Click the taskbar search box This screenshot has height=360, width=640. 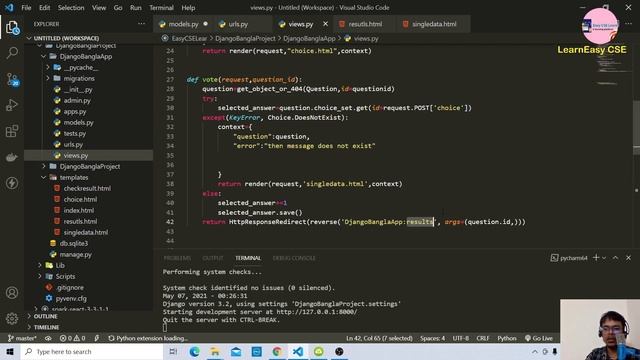(x=91, y=351)
